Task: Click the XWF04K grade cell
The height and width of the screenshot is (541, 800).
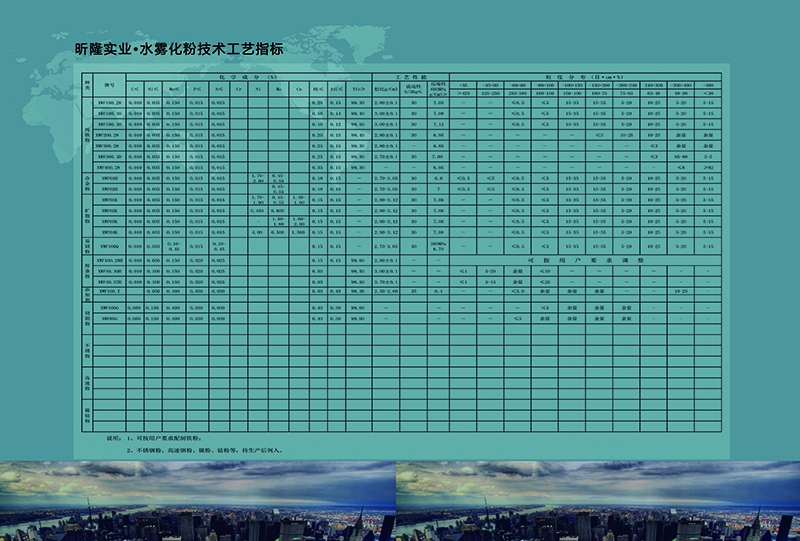Action: coord(109,232)
